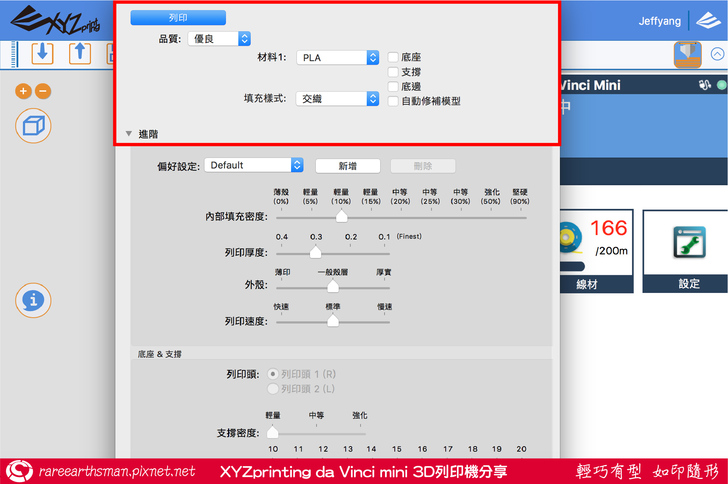Adjust the 列印速度 slider handle

[x=333, y=320]
